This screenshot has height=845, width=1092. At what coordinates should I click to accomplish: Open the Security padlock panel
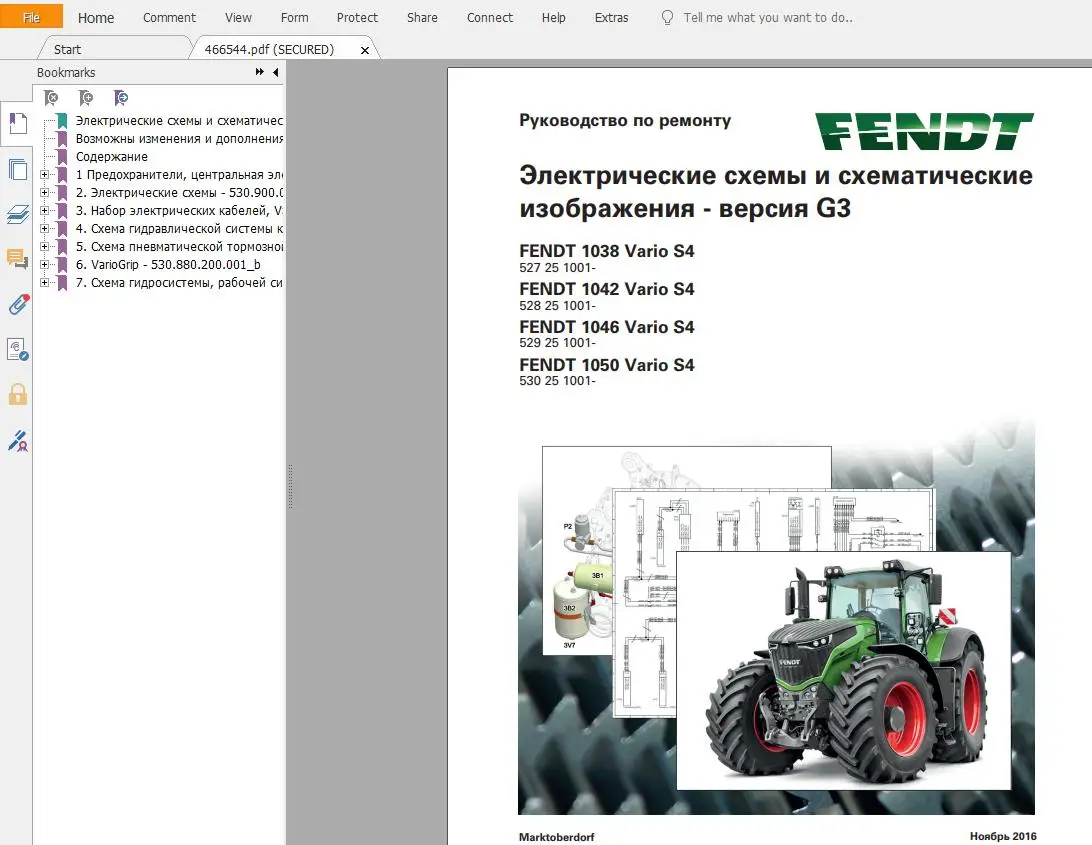(x=17, y=394)
